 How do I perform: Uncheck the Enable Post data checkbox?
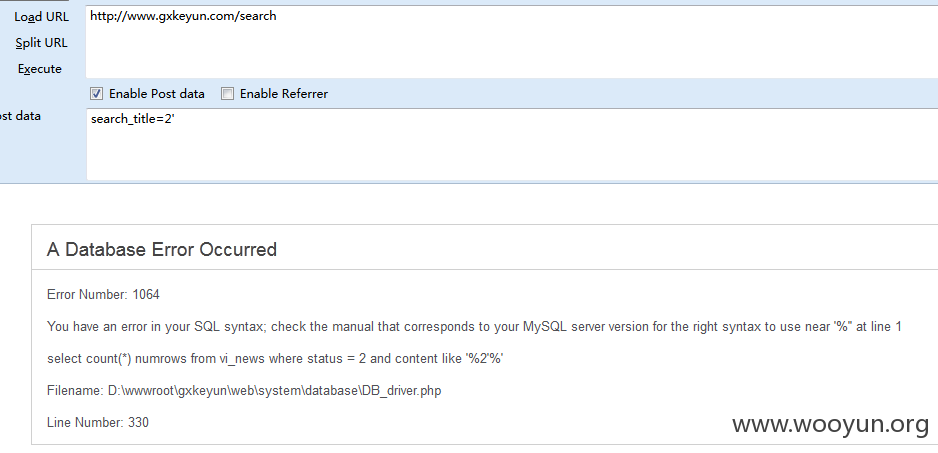pyautogui.click(x=96, y=93)
